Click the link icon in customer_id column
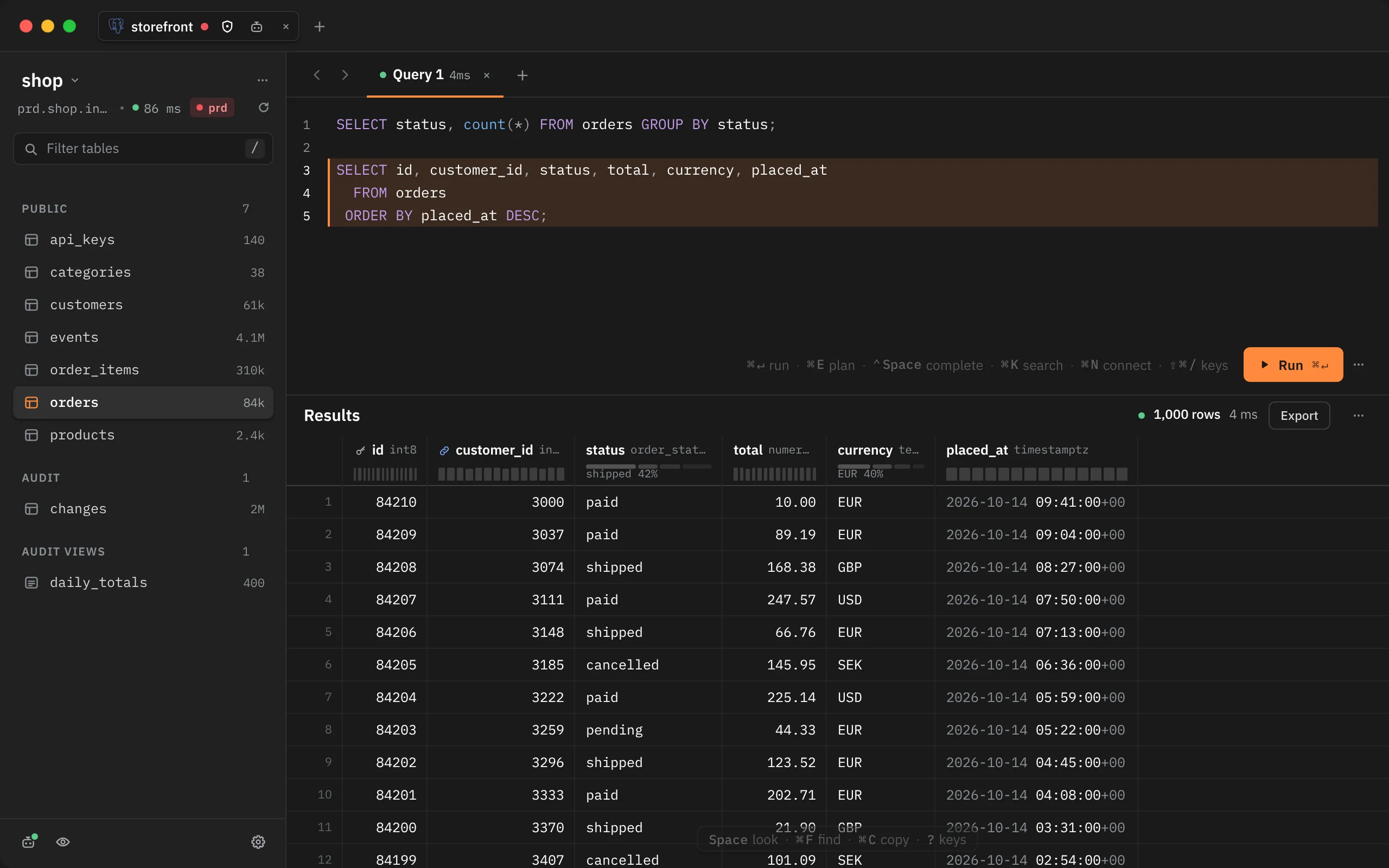Screen dimensions: 1389x868 444,451
